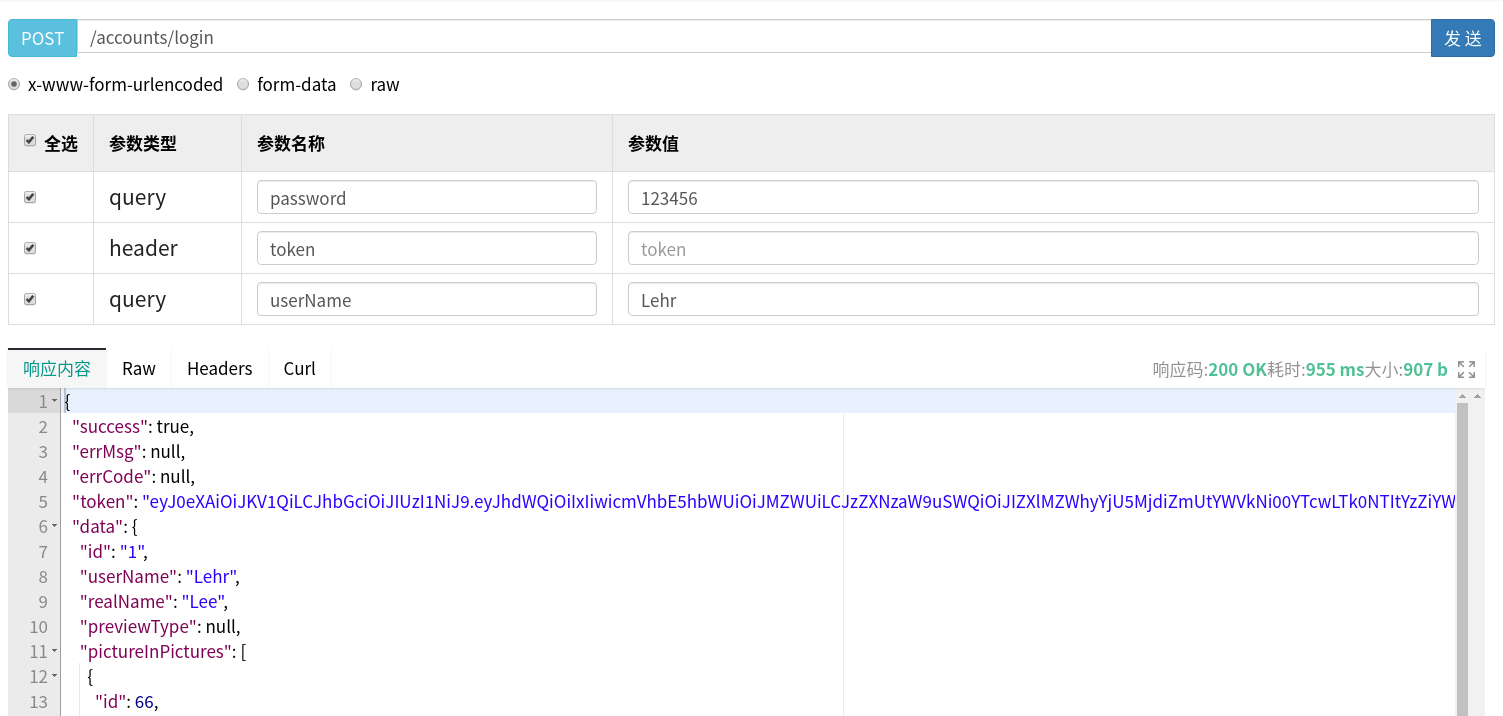Click the "id": 66 line
The image size is (1503, 716).
click(126, 701)
